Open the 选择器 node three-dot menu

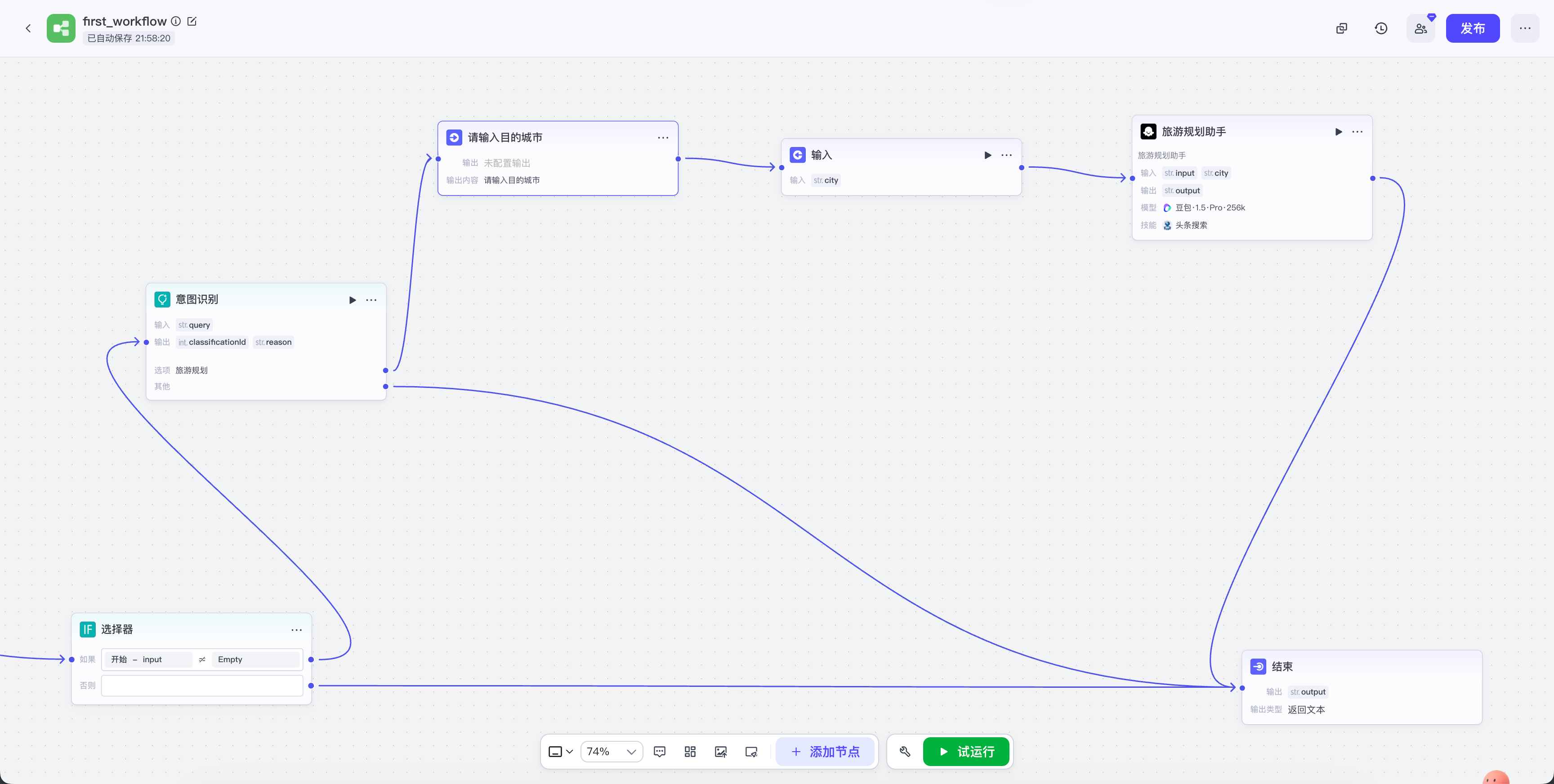pyautogui.click(x=296, y=630)
